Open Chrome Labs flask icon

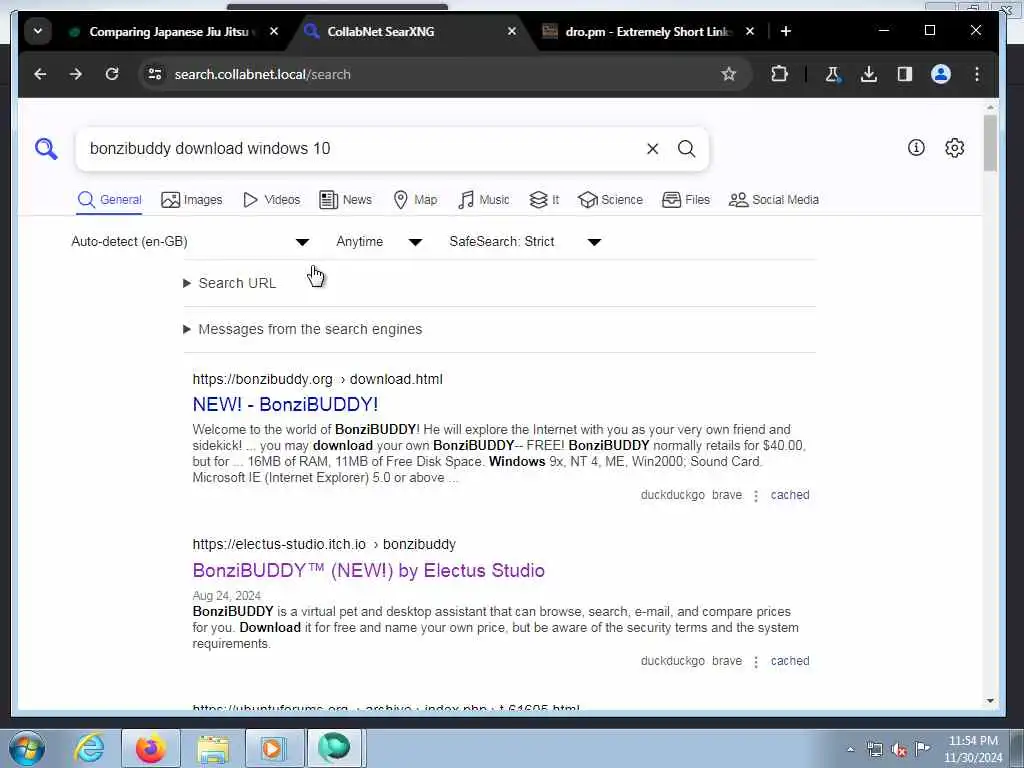tap(833, 74)
